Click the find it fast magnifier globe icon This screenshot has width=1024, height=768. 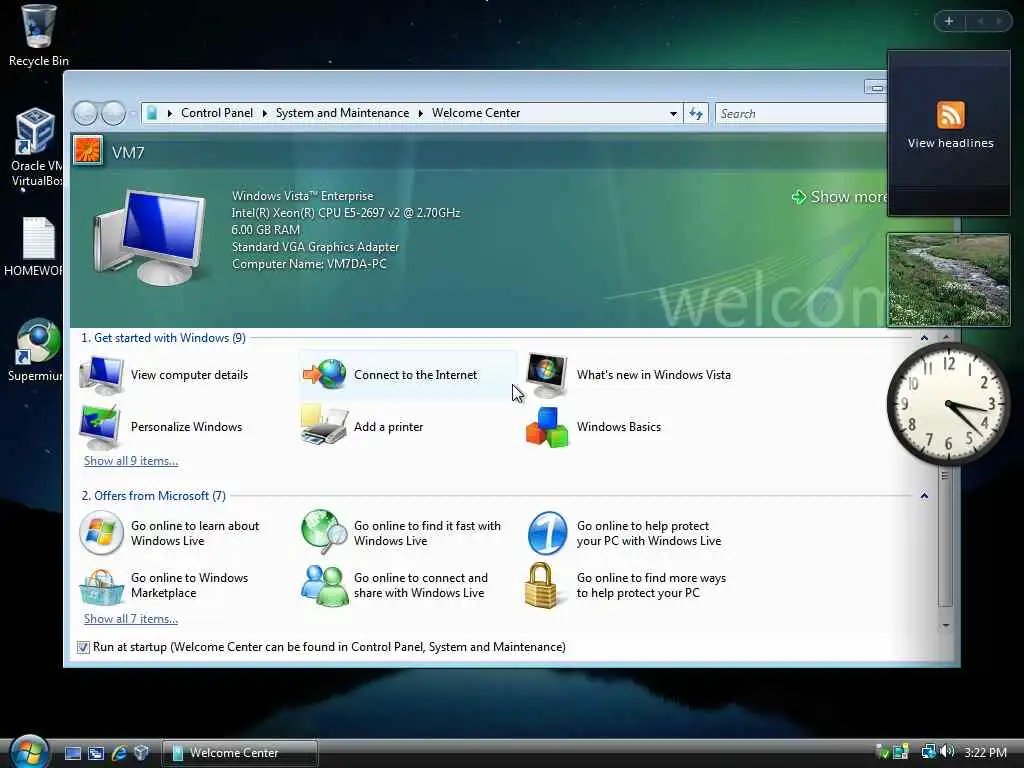tap(325, 532)
